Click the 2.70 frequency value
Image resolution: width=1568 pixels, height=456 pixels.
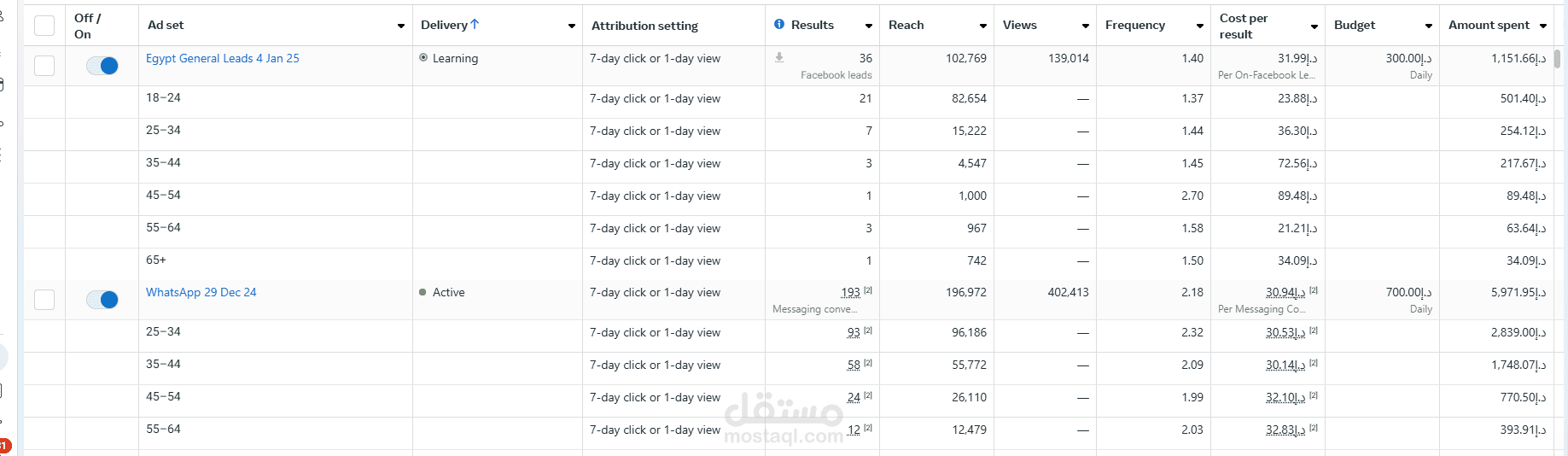click(1192, 196)
